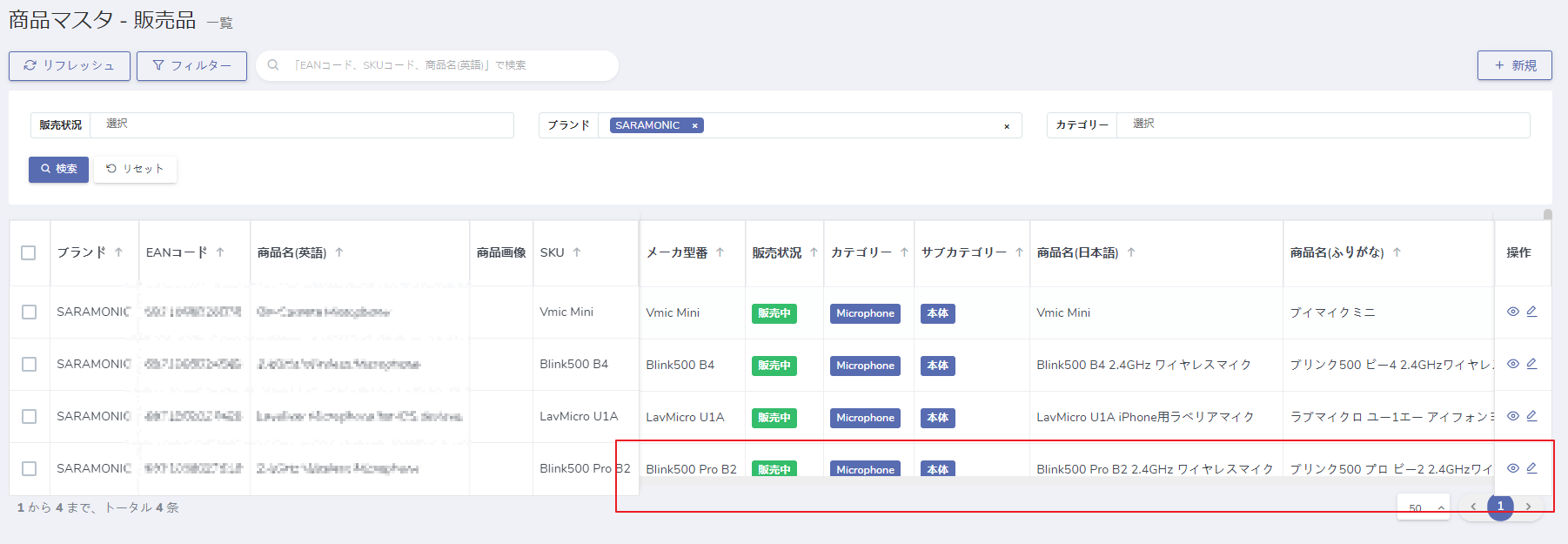
Task: Select page 1 in pagination
Action: point(1500,507)
